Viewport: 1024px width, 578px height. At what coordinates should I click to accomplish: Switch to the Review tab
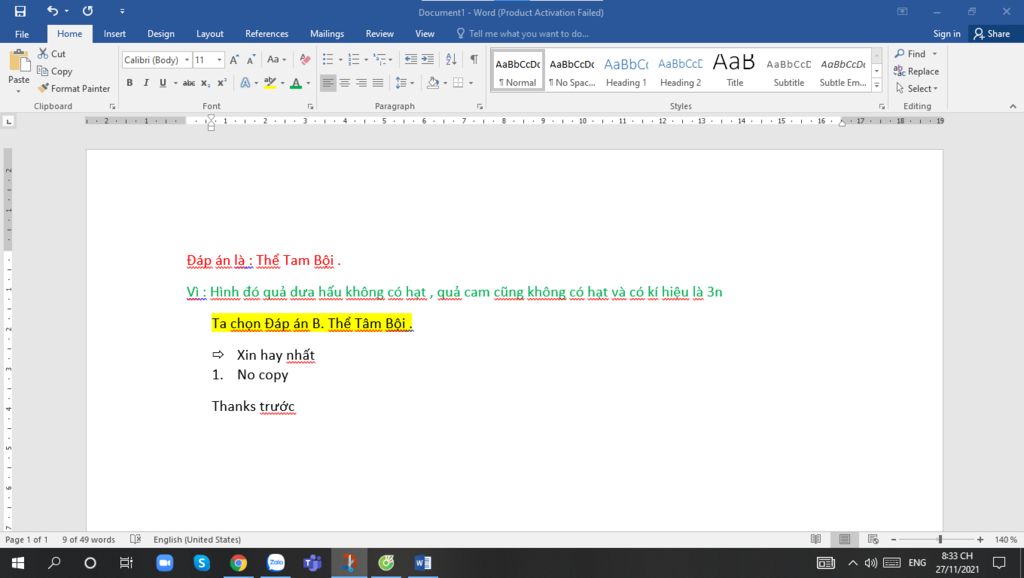coord(379,33)
